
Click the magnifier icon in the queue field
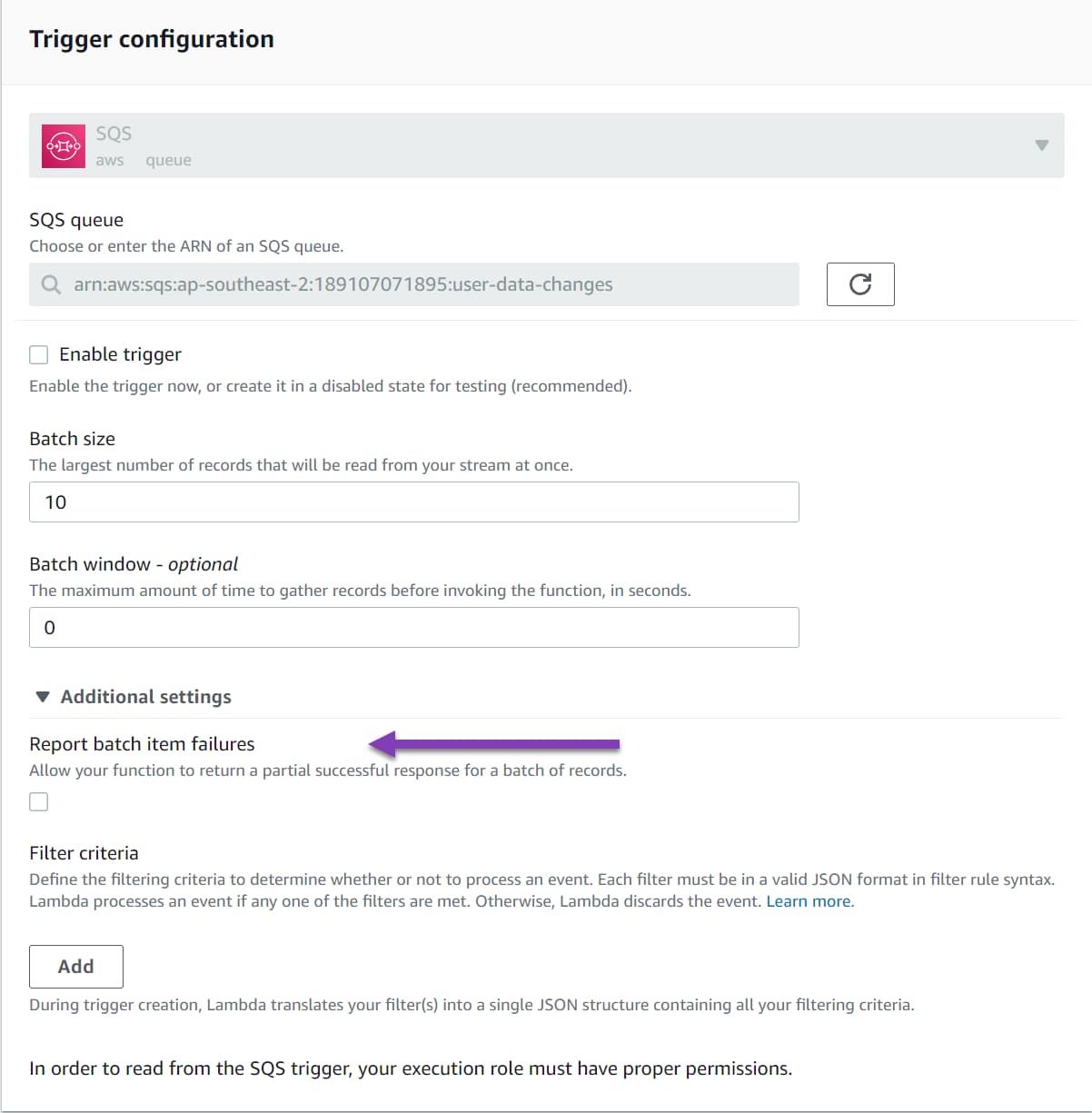[51, 284]
